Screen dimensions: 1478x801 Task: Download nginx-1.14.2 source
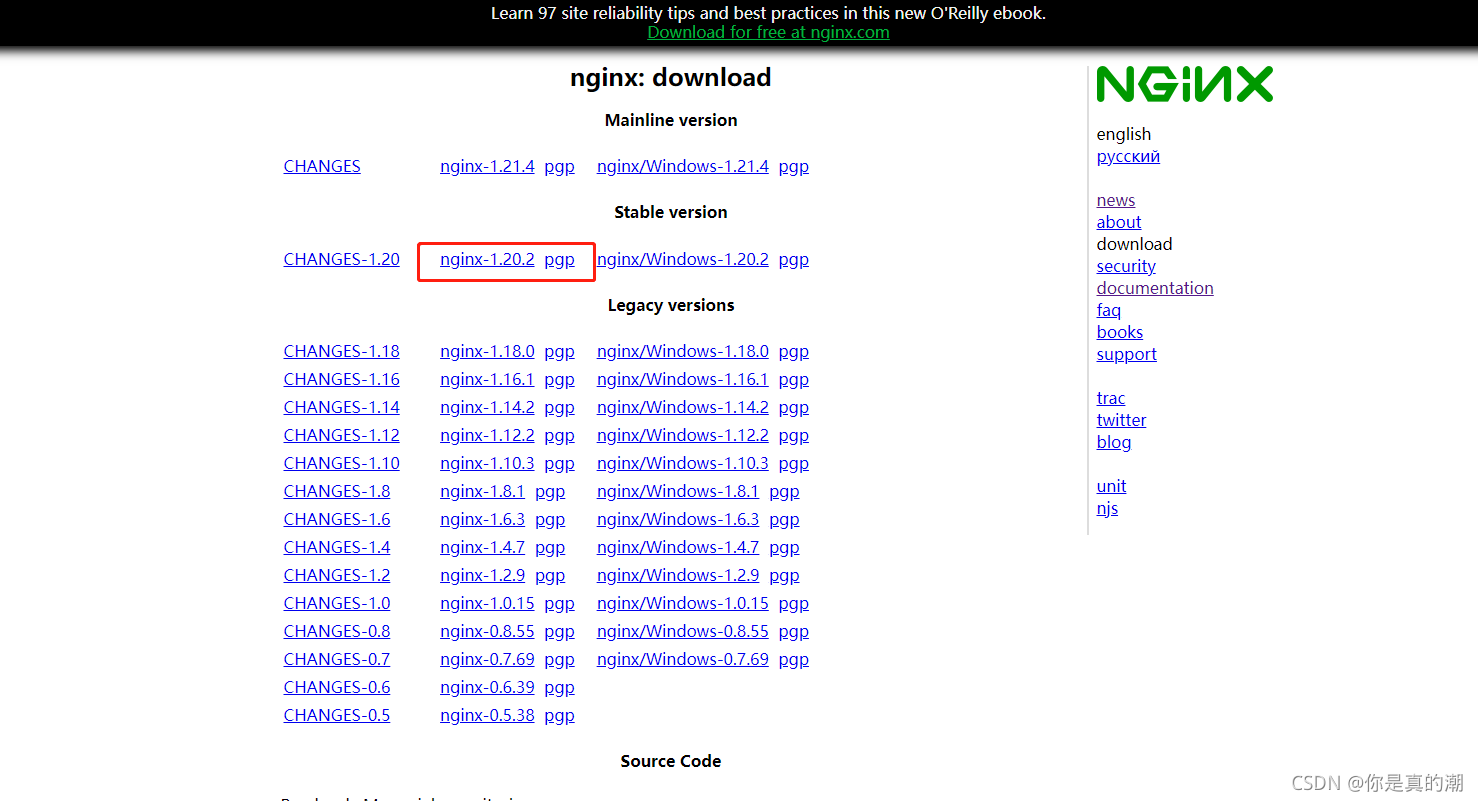click(487, 407)
